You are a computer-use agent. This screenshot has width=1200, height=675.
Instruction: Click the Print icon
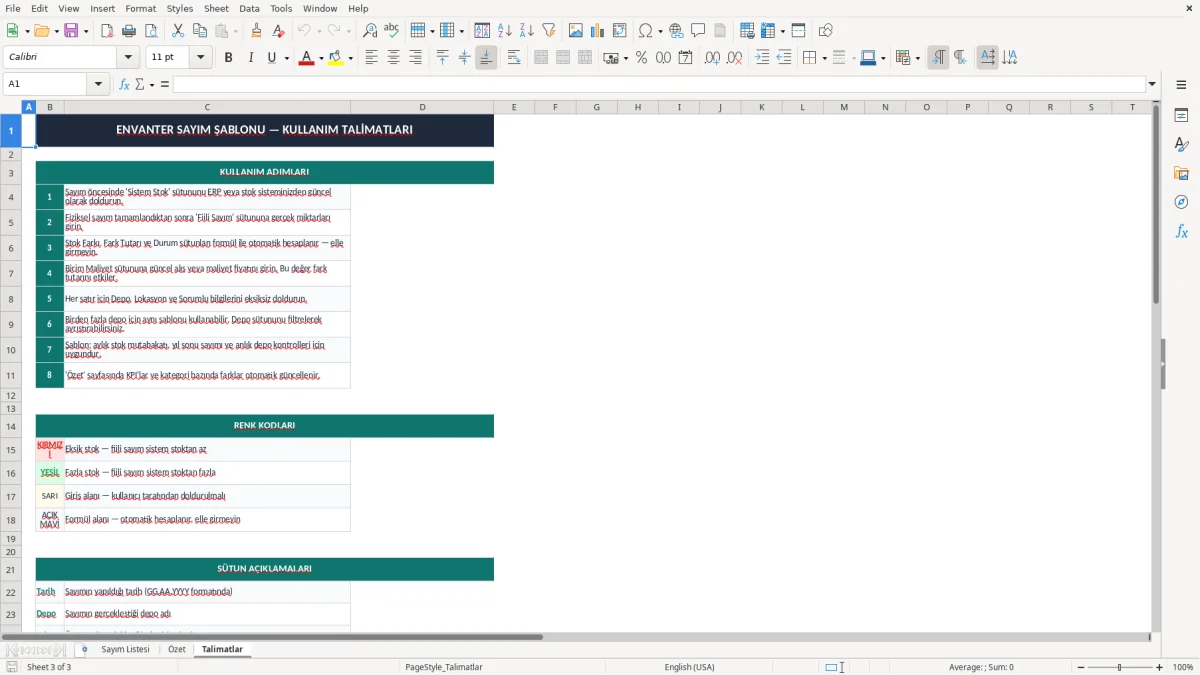(129, 31)
